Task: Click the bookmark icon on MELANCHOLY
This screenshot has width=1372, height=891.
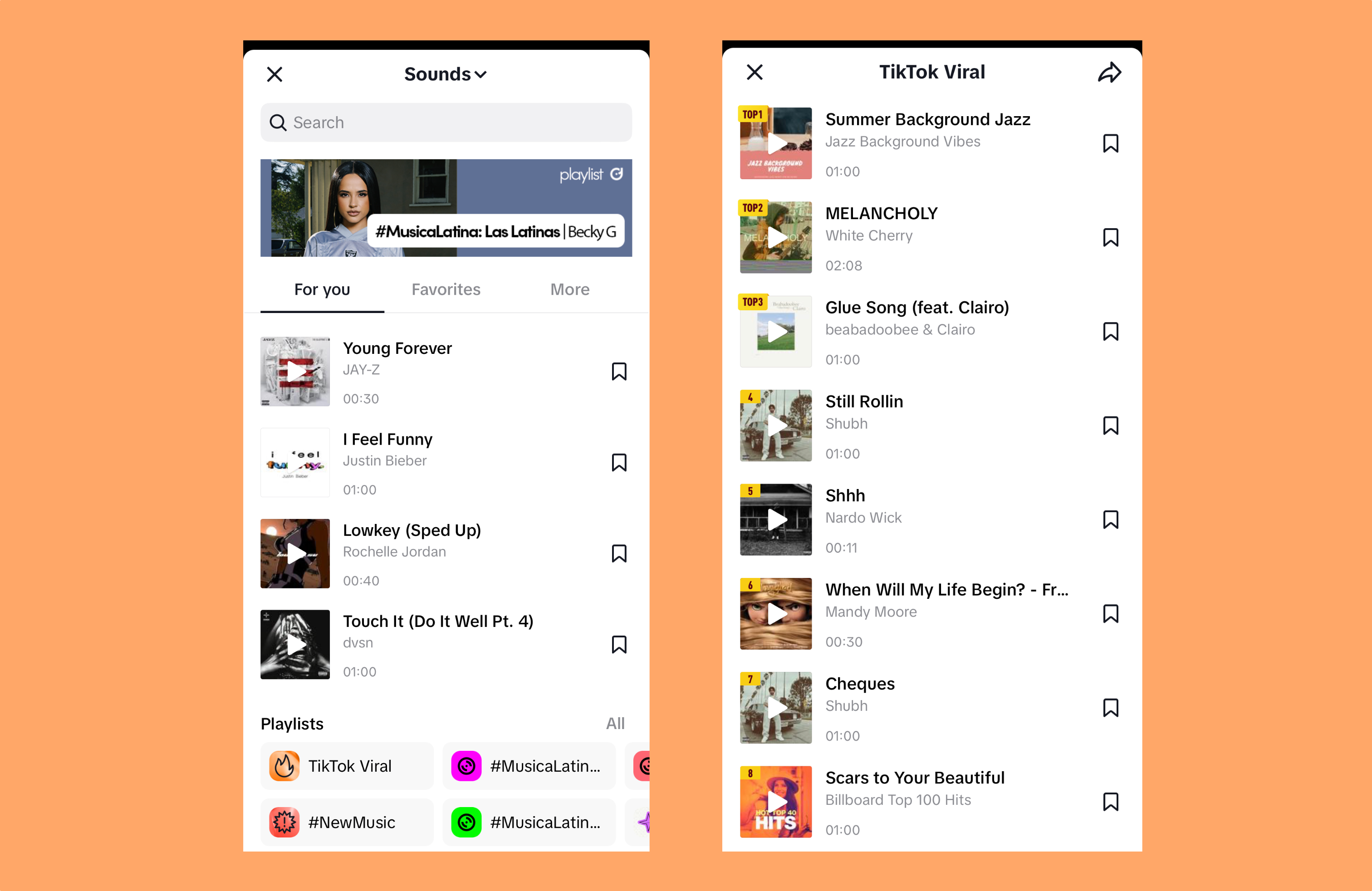Action: [x=1109, y=237]
